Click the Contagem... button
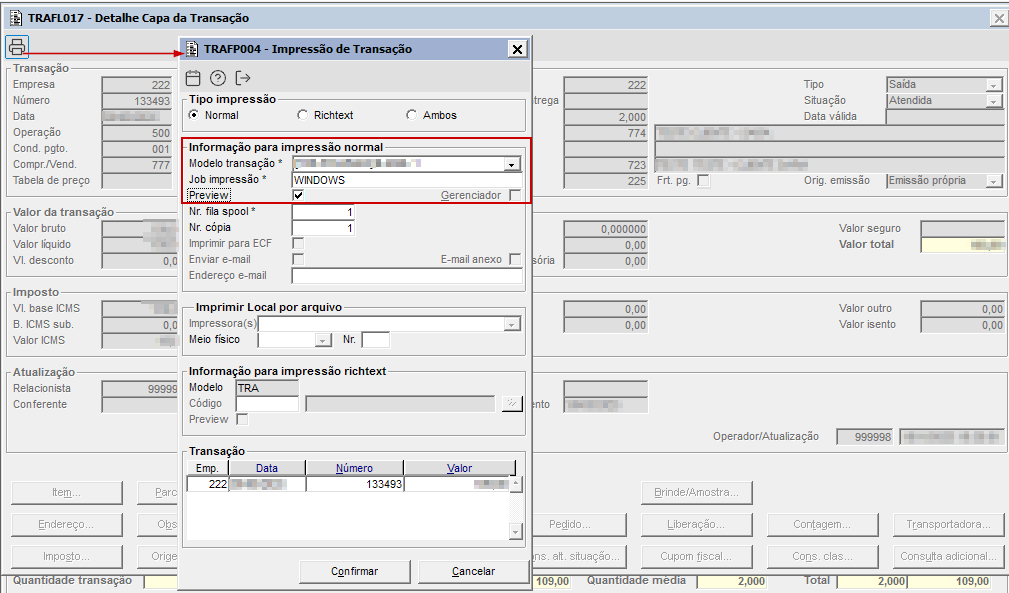Image resolution: width=1009 pixels, height=593 pixels. coord(822,525)
